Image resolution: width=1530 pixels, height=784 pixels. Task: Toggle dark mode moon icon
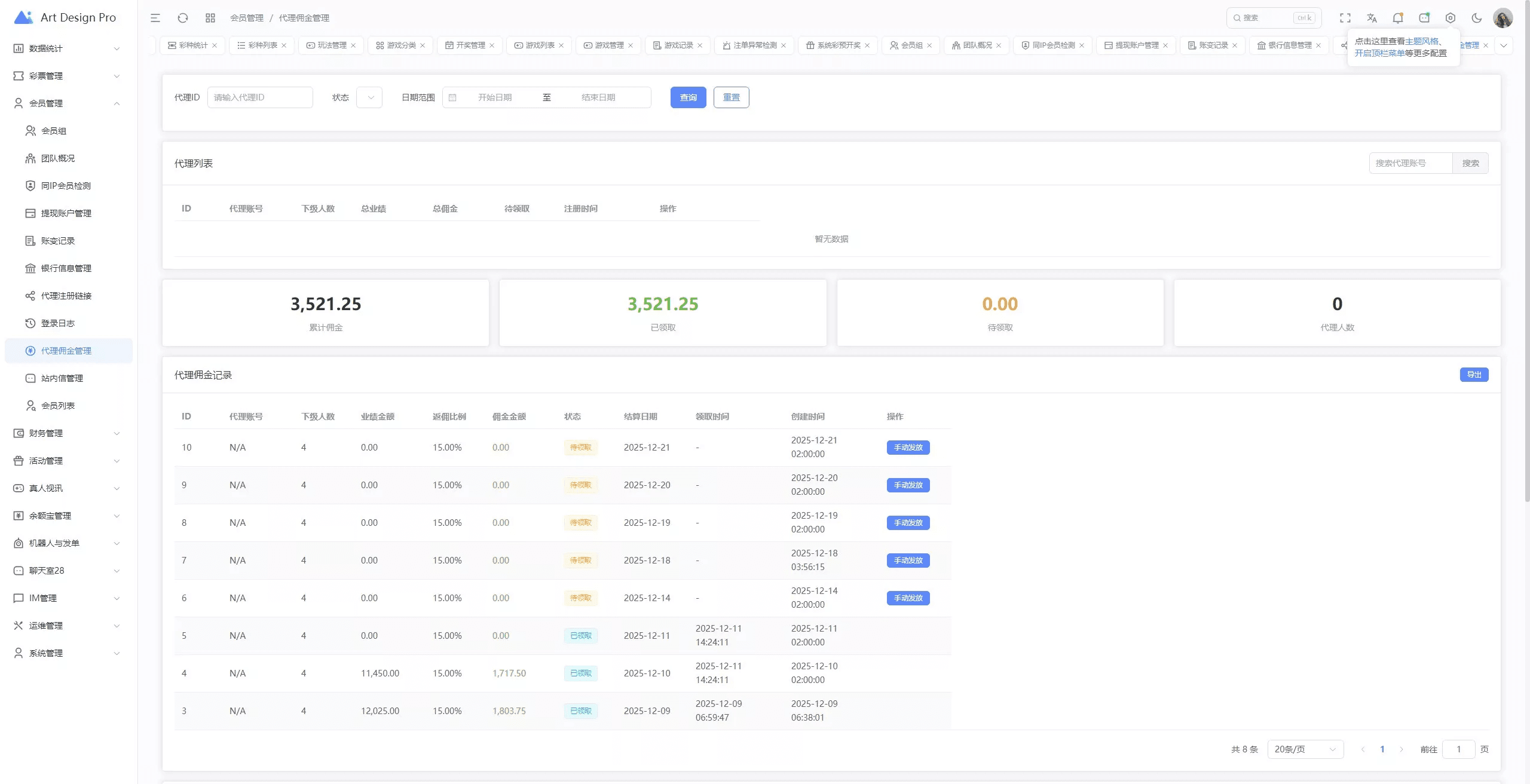click(x=1476, y=18)
